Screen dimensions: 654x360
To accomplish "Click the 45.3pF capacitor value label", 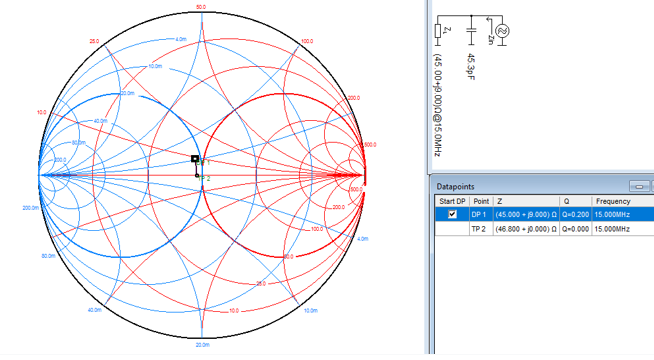I will (471, 66).
